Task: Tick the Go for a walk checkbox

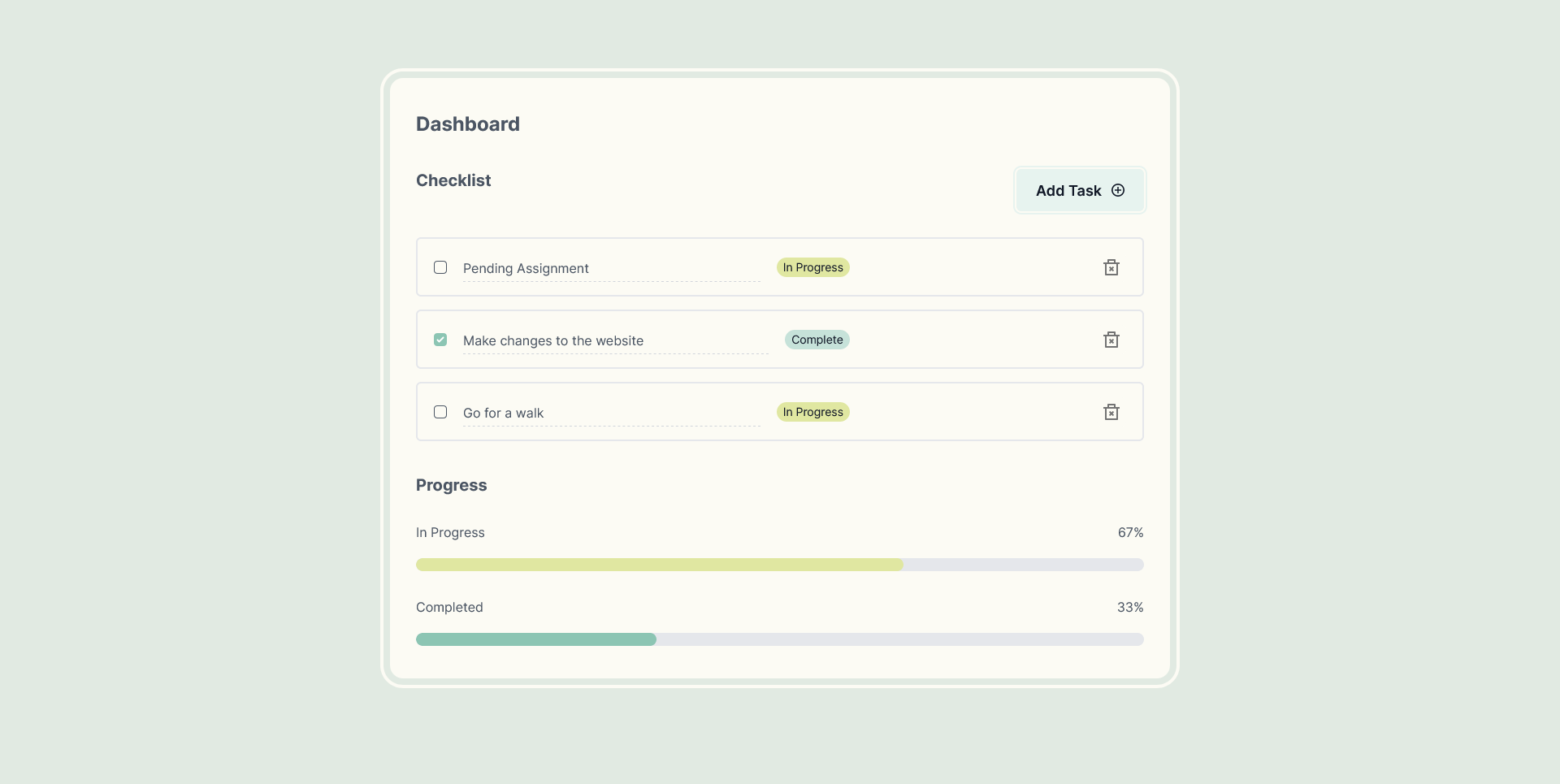Action: [x=440, y=412]
